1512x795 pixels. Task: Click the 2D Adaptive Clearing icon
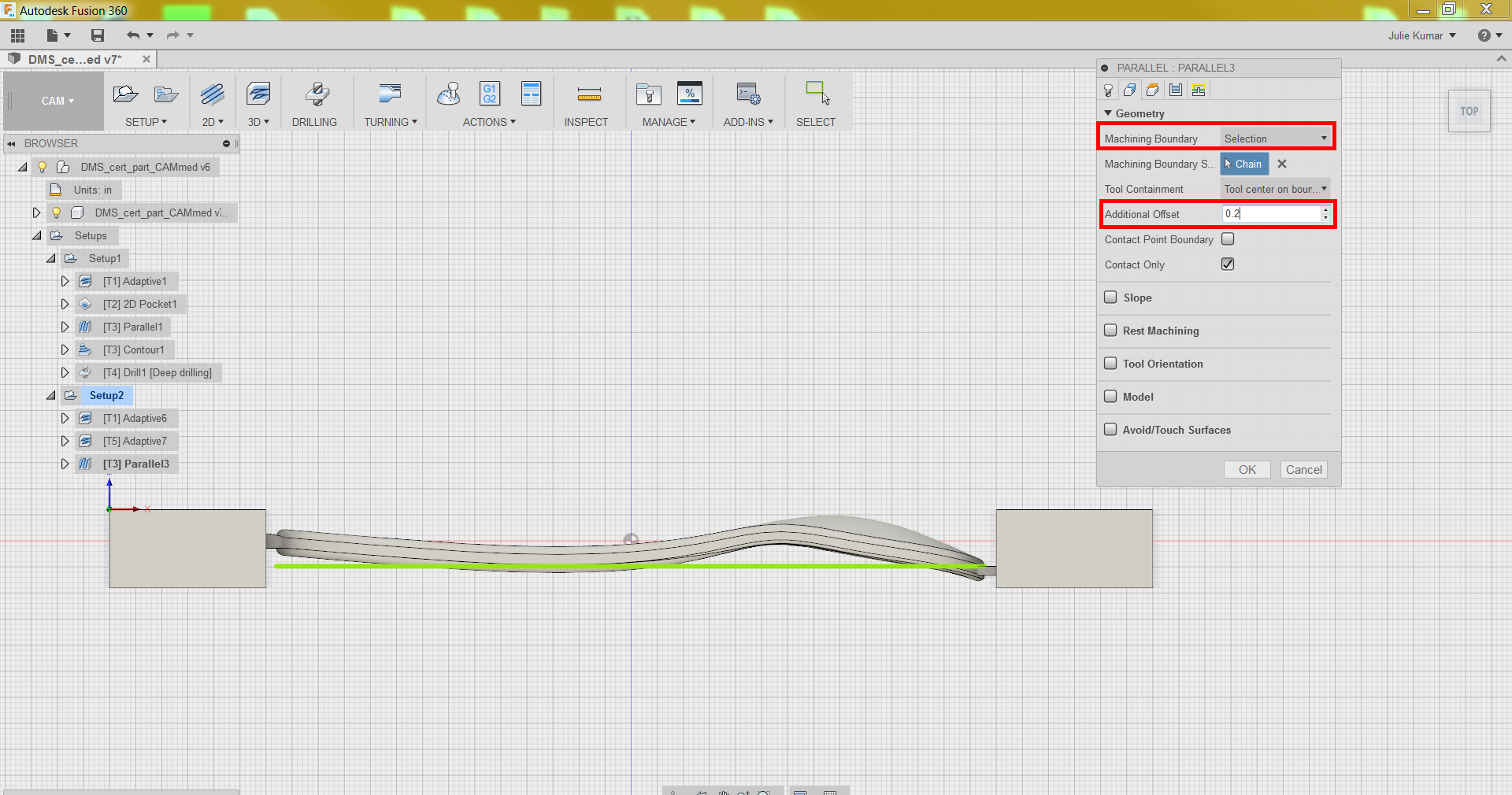point(212,94)
